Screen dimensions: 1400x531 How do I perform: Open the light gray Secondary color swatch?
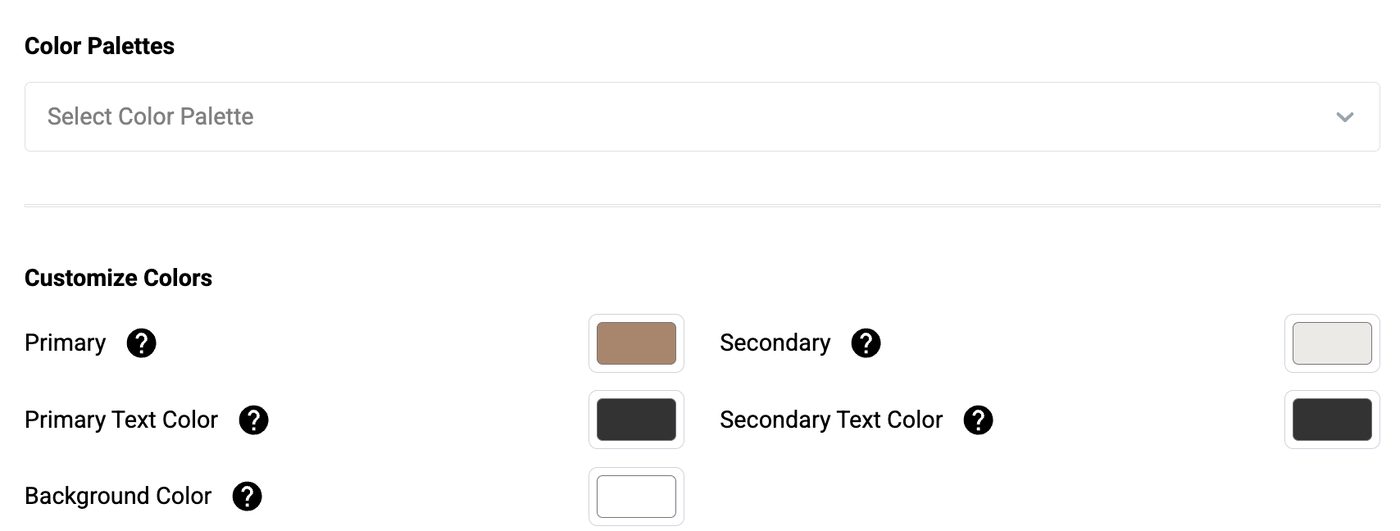click(1332, 344)
